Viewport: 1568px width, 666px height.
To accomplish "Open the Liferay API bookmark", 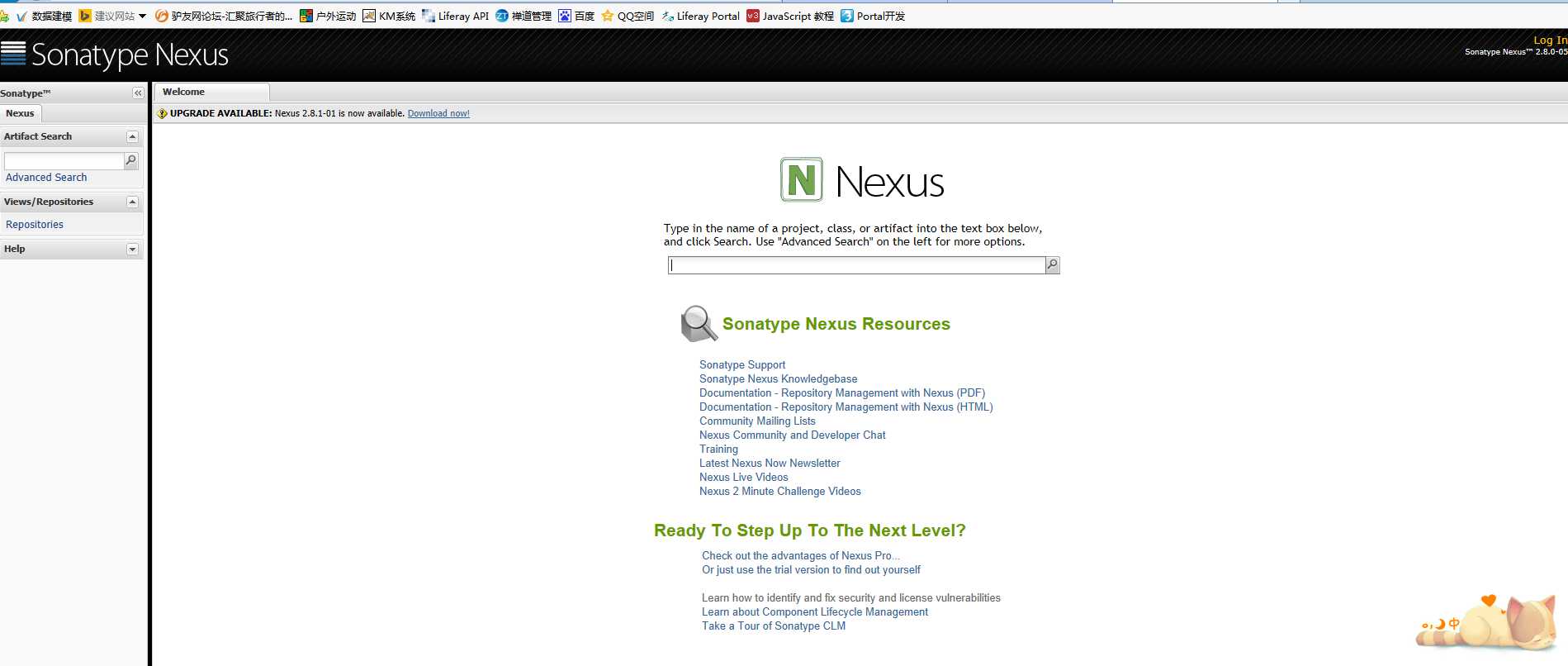I will [x=455, y=16].
